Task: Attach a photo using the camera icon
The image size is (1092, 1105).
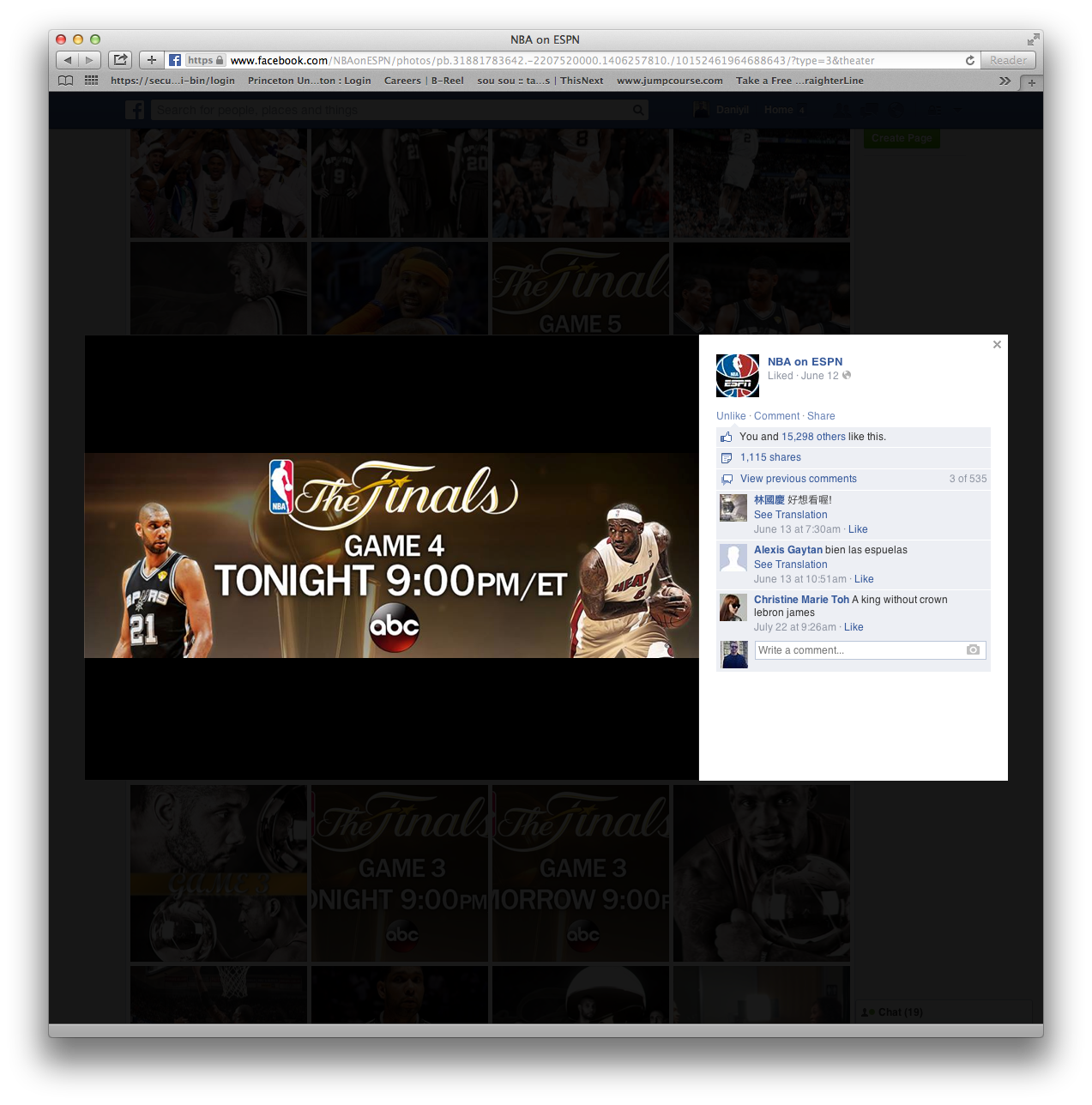Action: [x=973, y=650]
